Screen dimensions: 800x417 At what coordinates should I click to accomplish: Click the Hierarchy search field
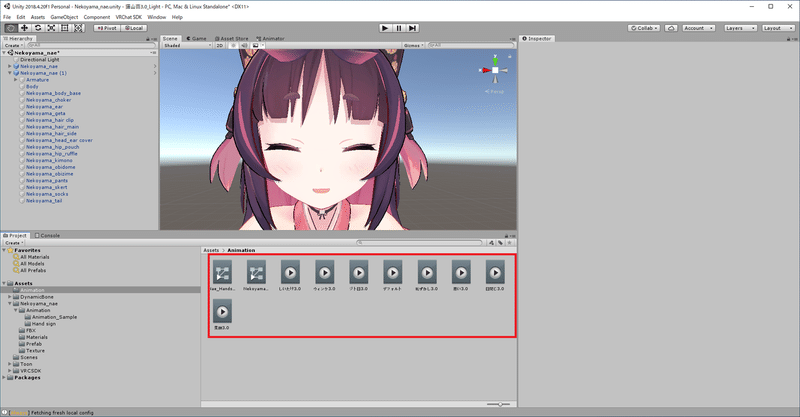click(89, 45)
